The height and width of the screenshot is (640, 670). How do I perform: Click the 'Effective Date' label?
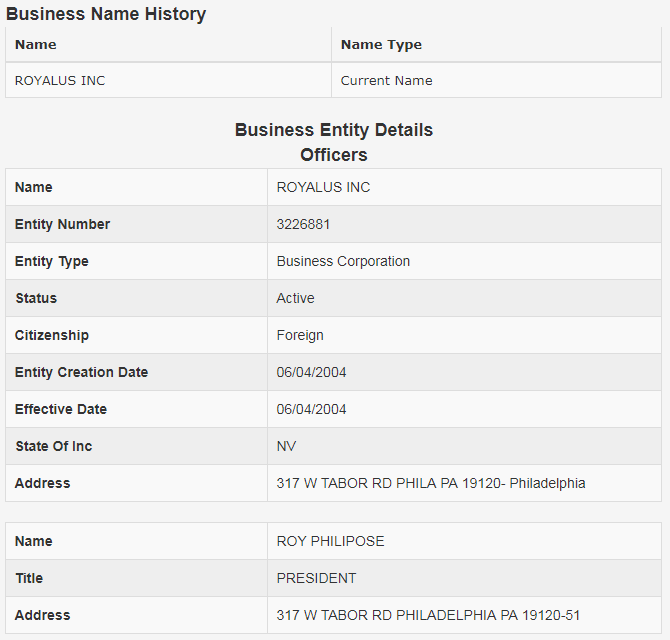coord(61,409)
